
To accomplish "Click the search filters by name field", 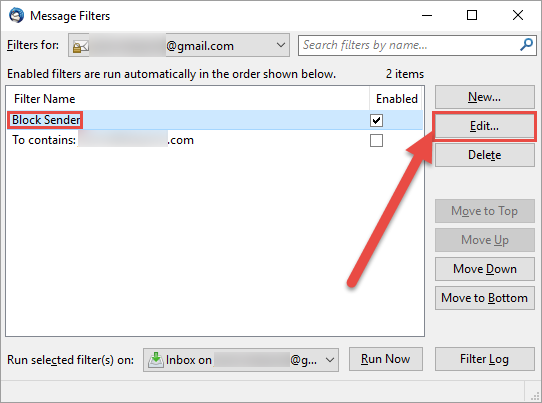I will 410,45.
